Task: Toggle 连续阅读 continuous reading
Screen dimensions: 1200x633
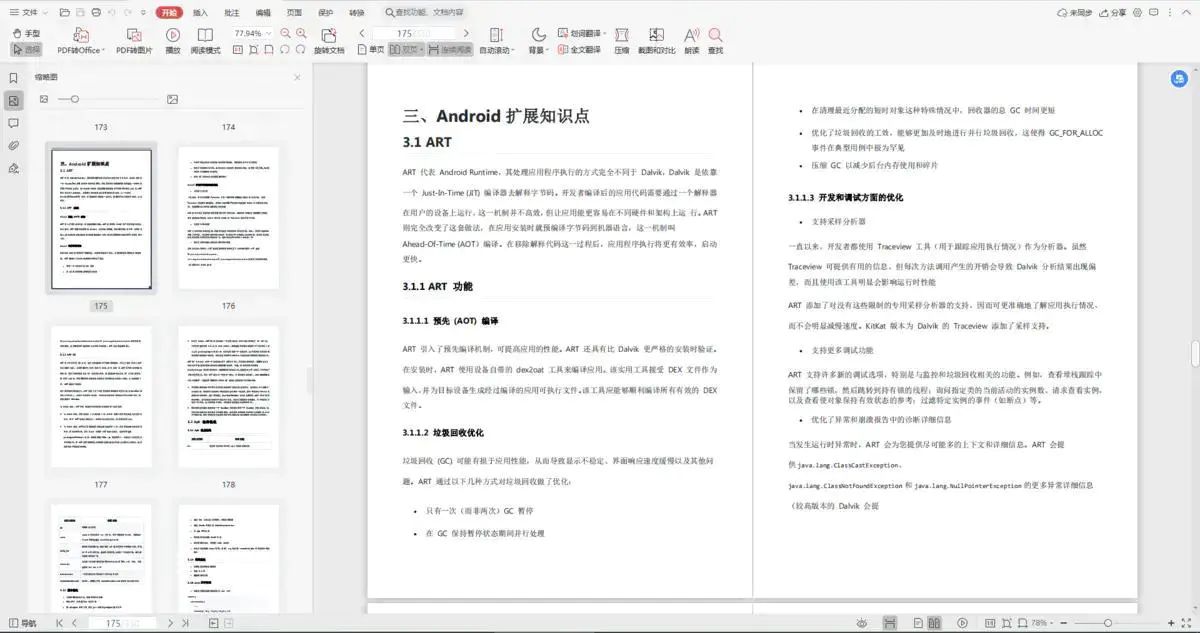Action: (450, 49)
